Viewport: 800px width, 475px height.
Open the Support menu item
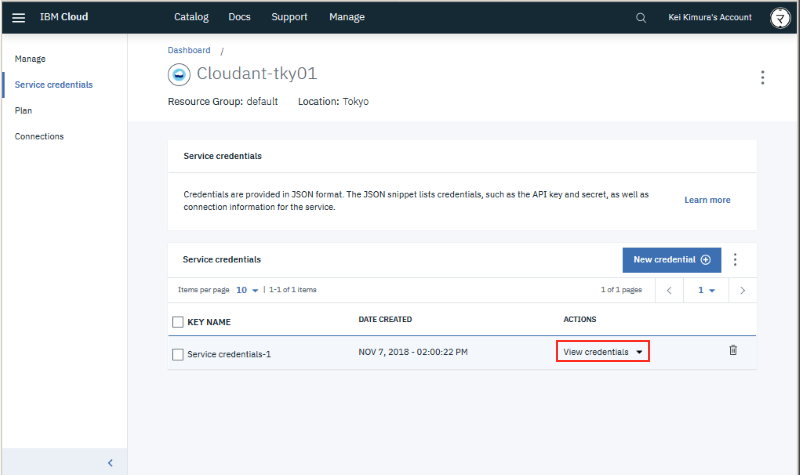point(289,17)
